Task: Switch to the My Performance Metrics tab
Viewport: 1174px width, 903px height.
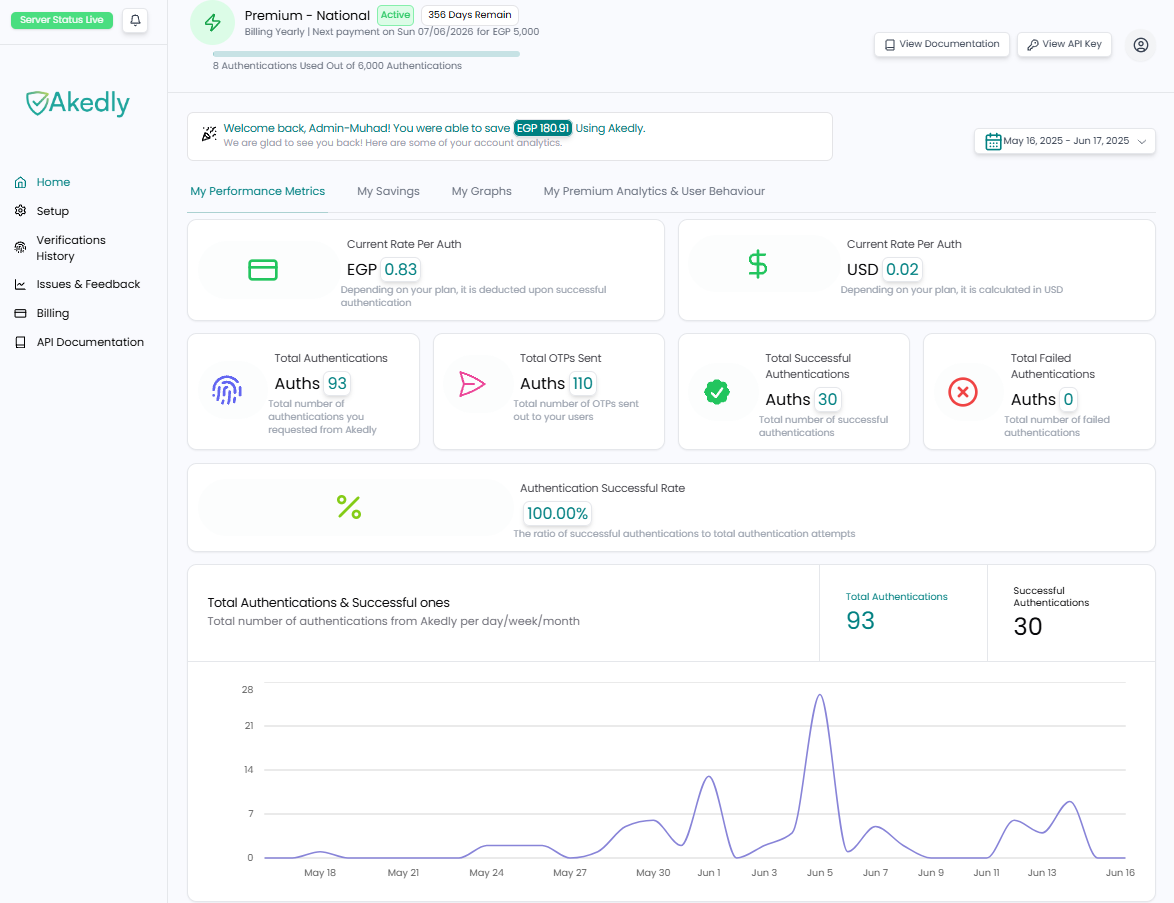Action: [x=258, y=192]
